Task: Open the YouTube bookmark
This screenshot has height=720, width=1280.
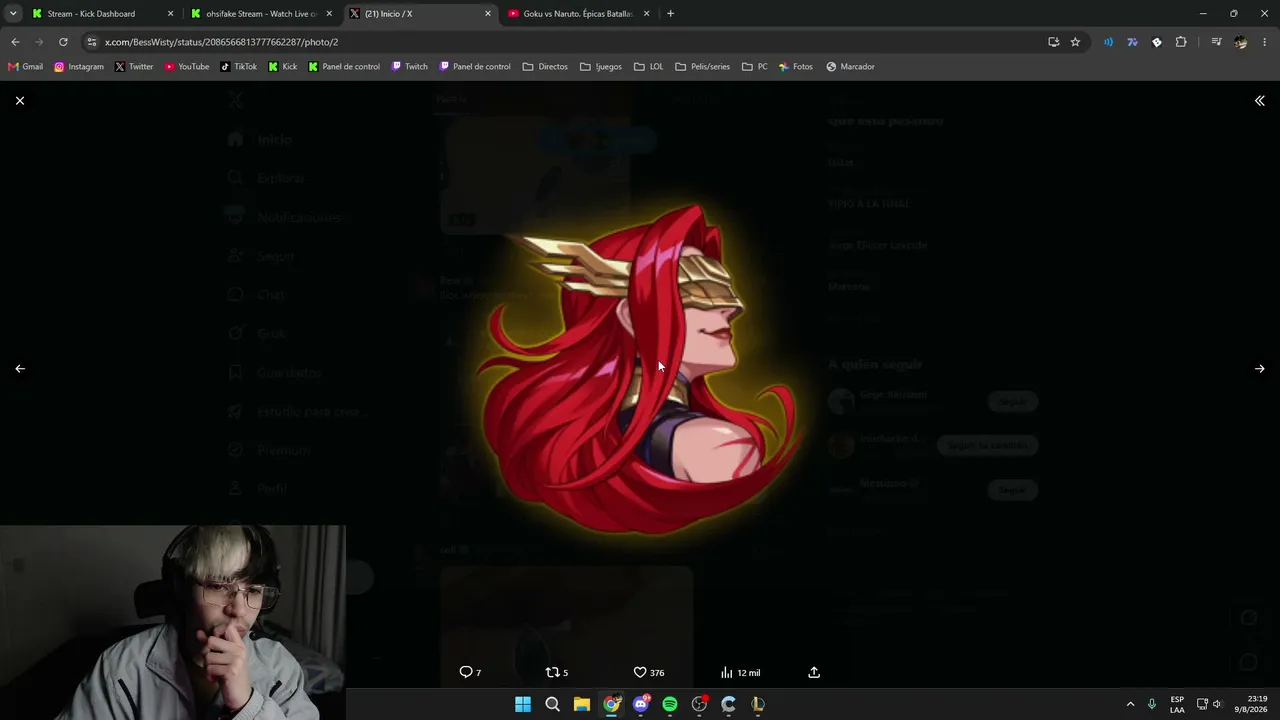Action: click(187, 67)
